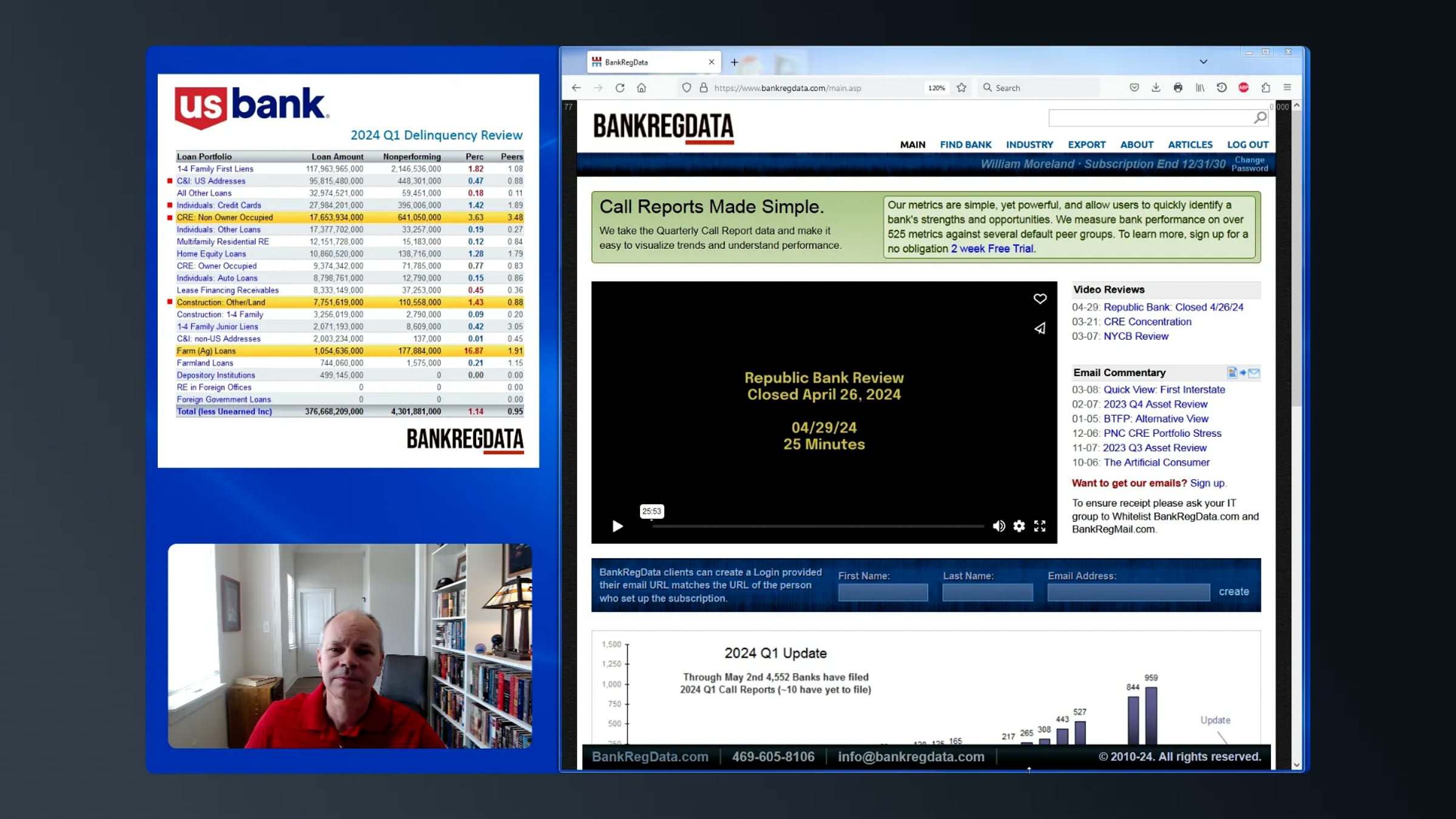Open the INDUSTRY navigation item
The height and width of the screenshot is (819, 1456).
point(1029,144)
